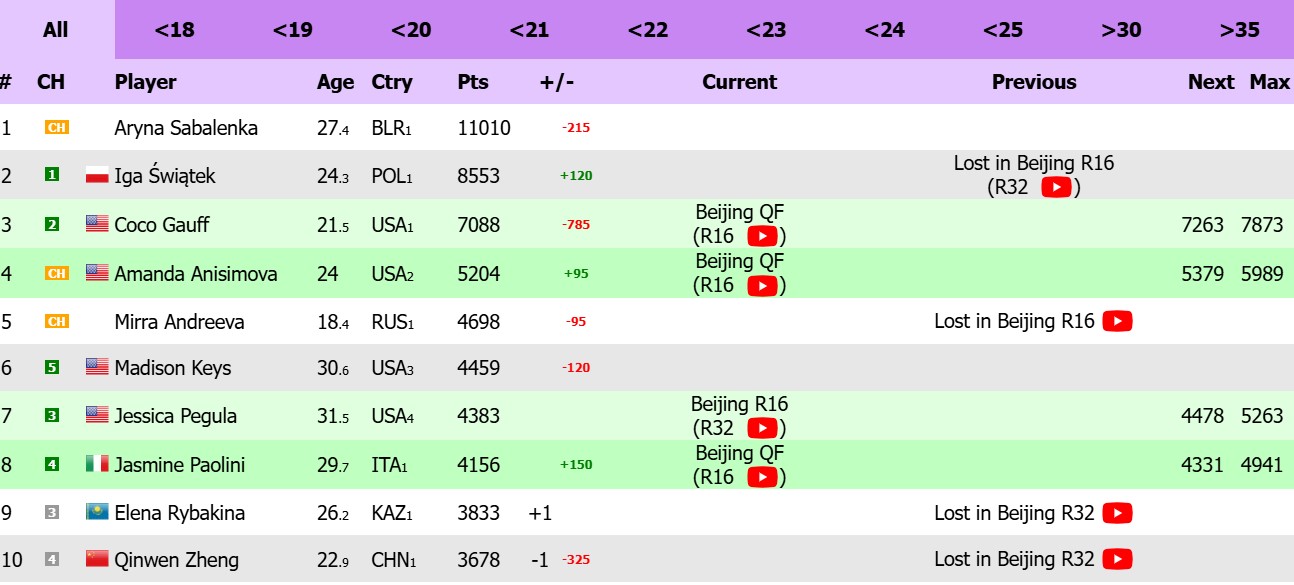Play YouTube video in Iga Świątek's row
The width and height of the screenshot is (1294, 585).
[x=1056, y=187]
